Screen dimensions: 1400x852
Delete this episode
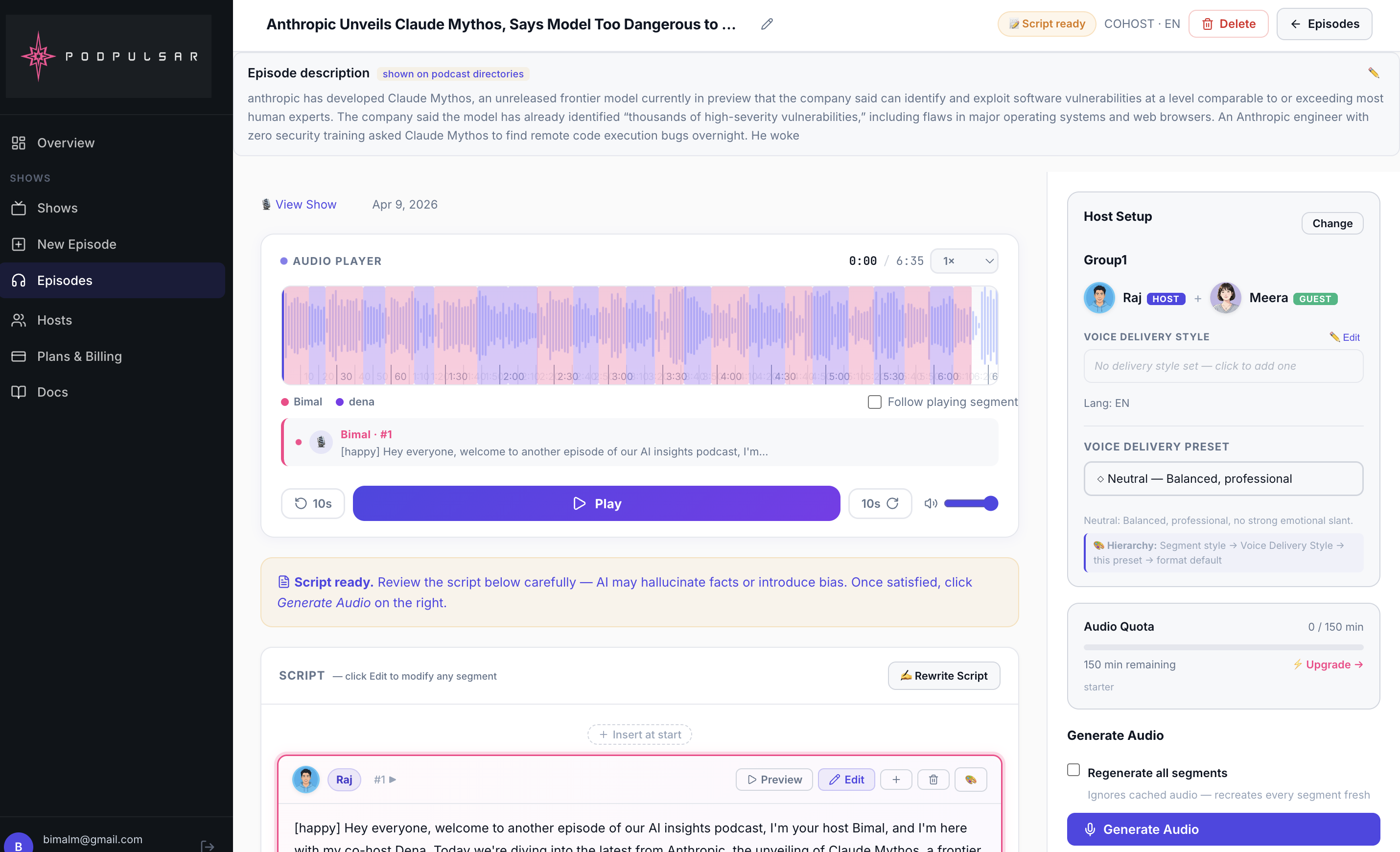[x=1228, y=24]
